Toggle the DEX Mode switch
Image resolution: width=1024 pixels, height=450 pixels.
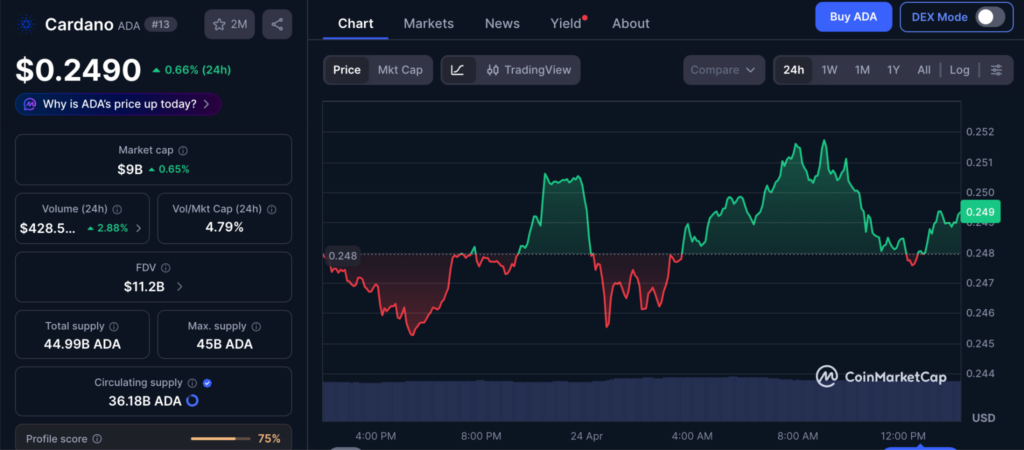tap(988, 17)
